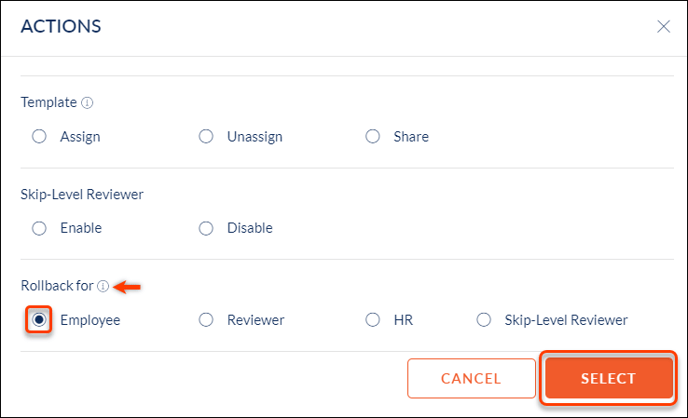Pick the Share template radio button
This screenshot has width=688, height=418.
tap(373, 136)
